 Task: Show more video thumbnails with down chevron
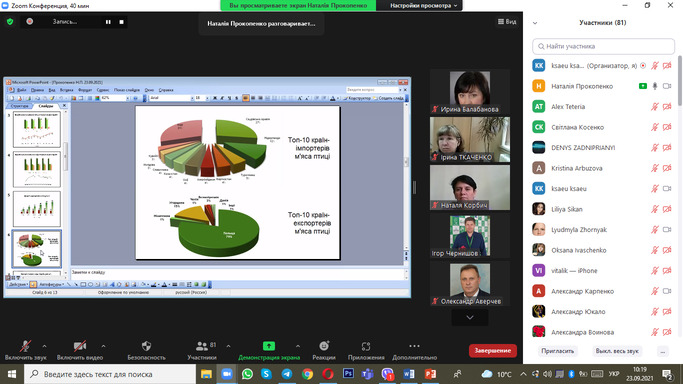coord(470,317)
